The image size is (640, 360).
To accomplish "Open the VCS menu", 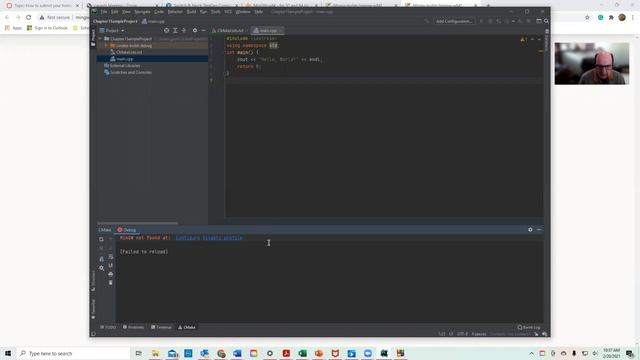I will [x=228, y=12].
